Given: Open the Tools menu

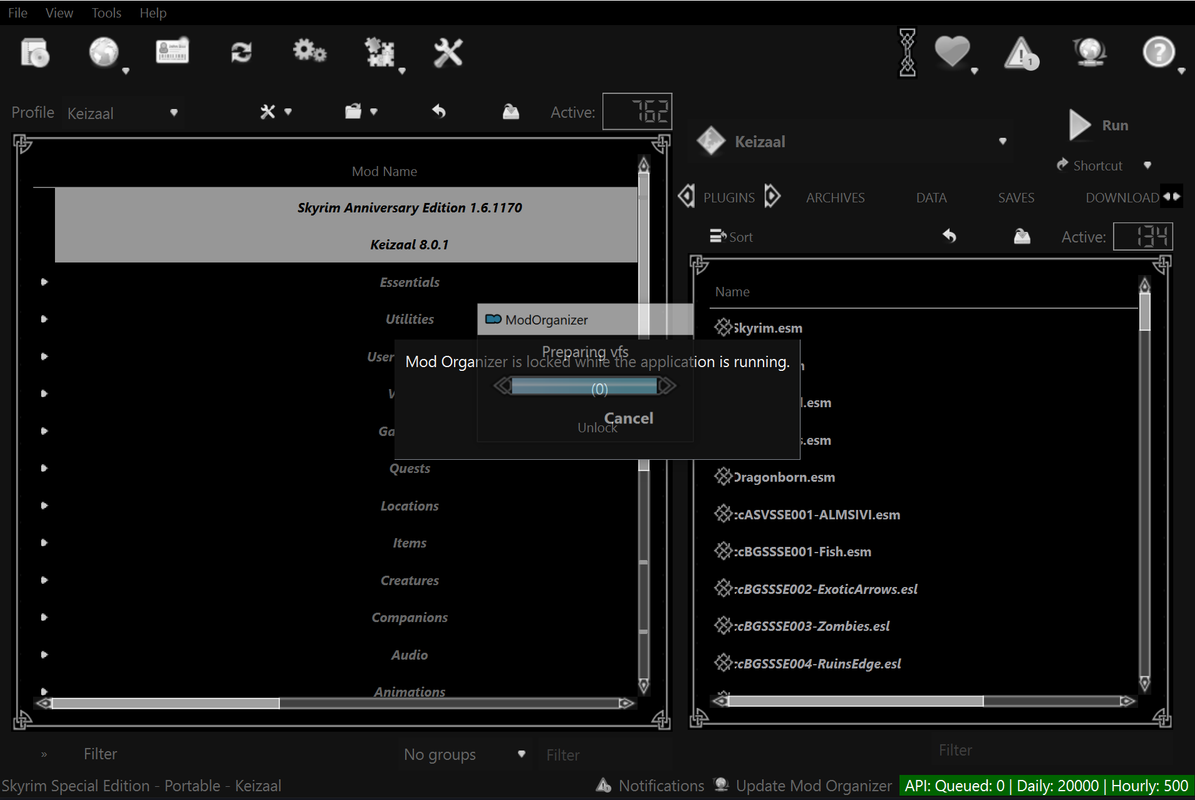Looking at the screenshot, I should tap(106, 12).
